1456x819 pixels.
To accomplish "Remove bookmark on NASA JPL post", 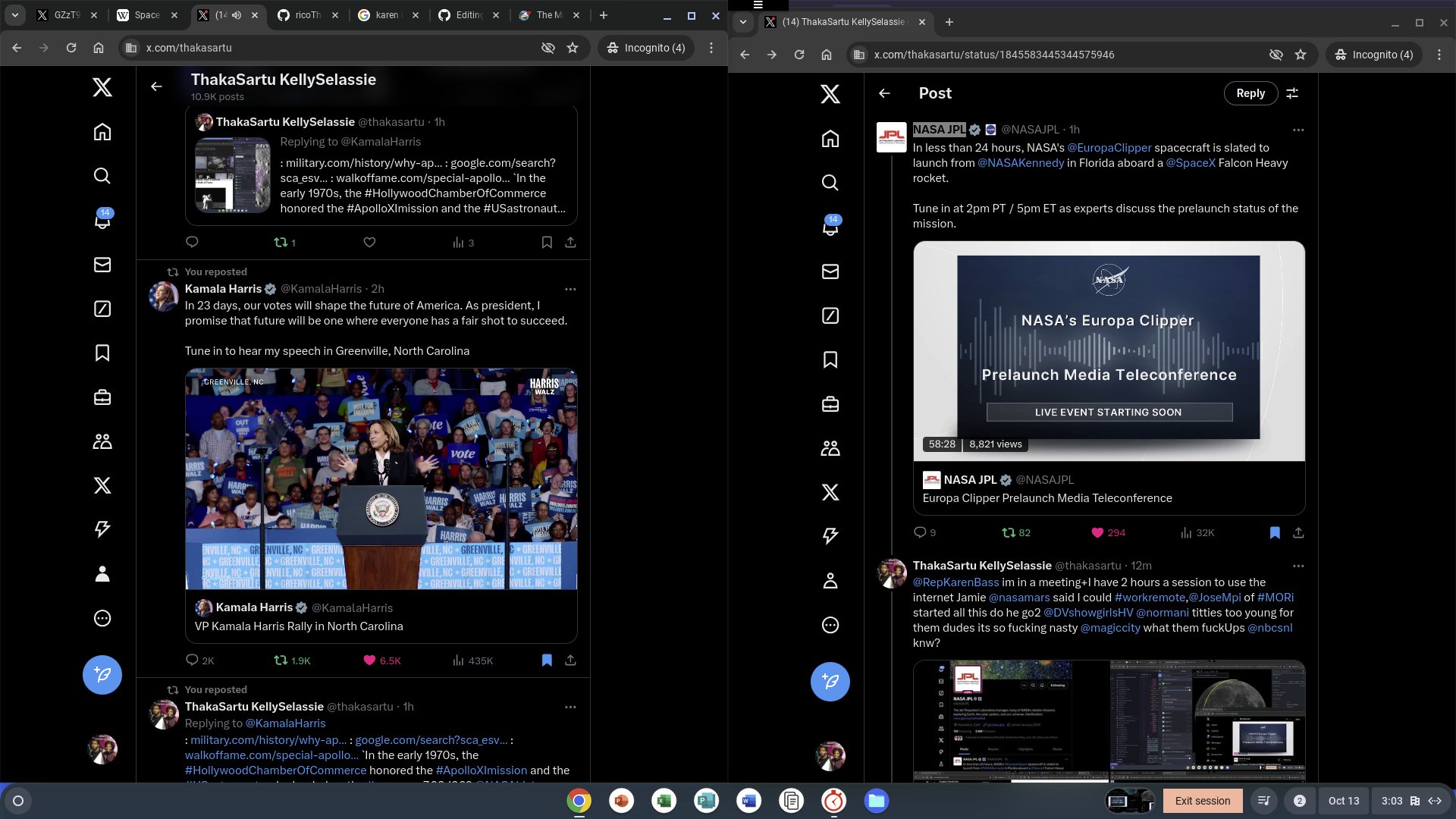I will [1275, 532].
